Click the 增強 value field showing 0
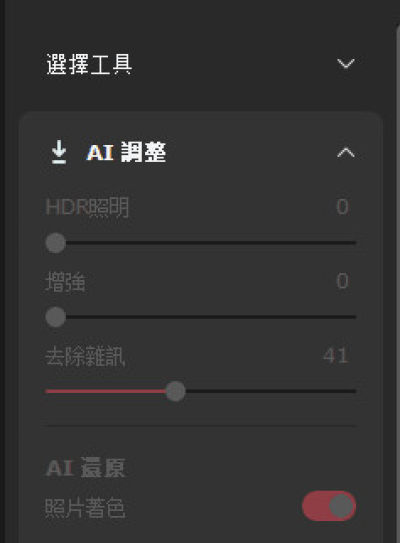The width and height of the screenshot is (400, 543). point(343,281)
